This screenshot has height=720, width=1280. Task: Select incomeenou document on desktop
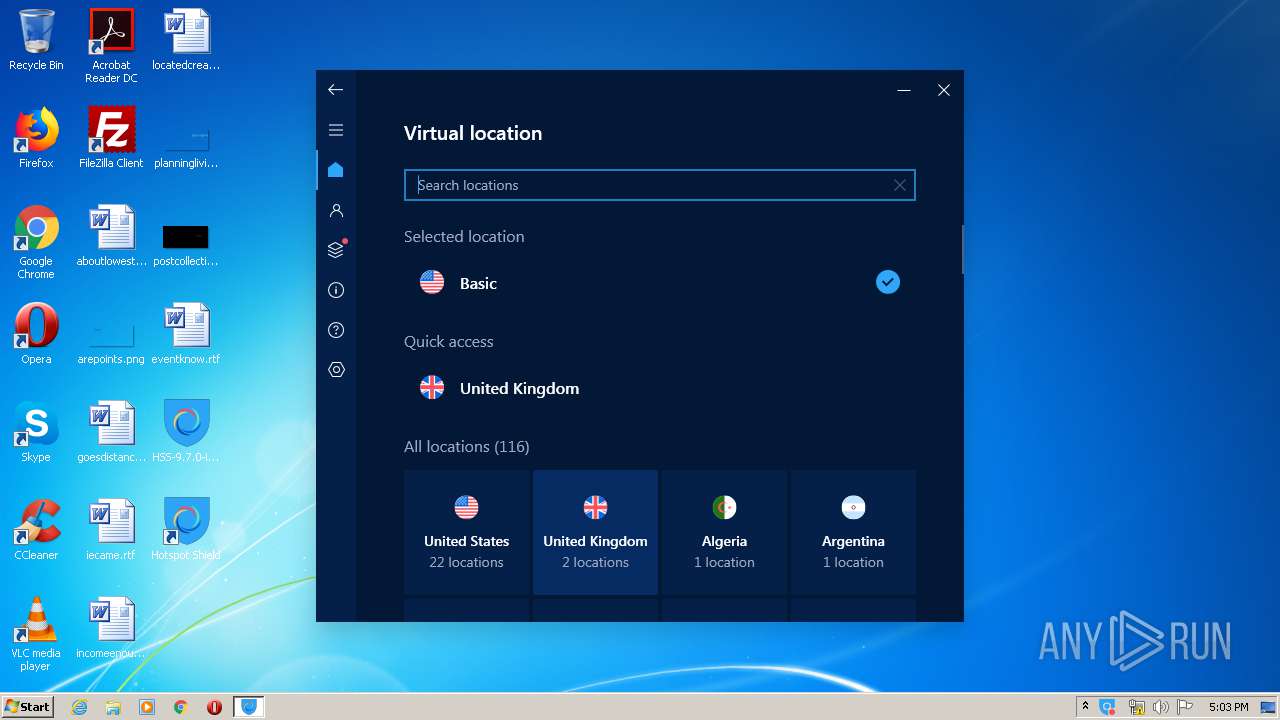point(111,628)
